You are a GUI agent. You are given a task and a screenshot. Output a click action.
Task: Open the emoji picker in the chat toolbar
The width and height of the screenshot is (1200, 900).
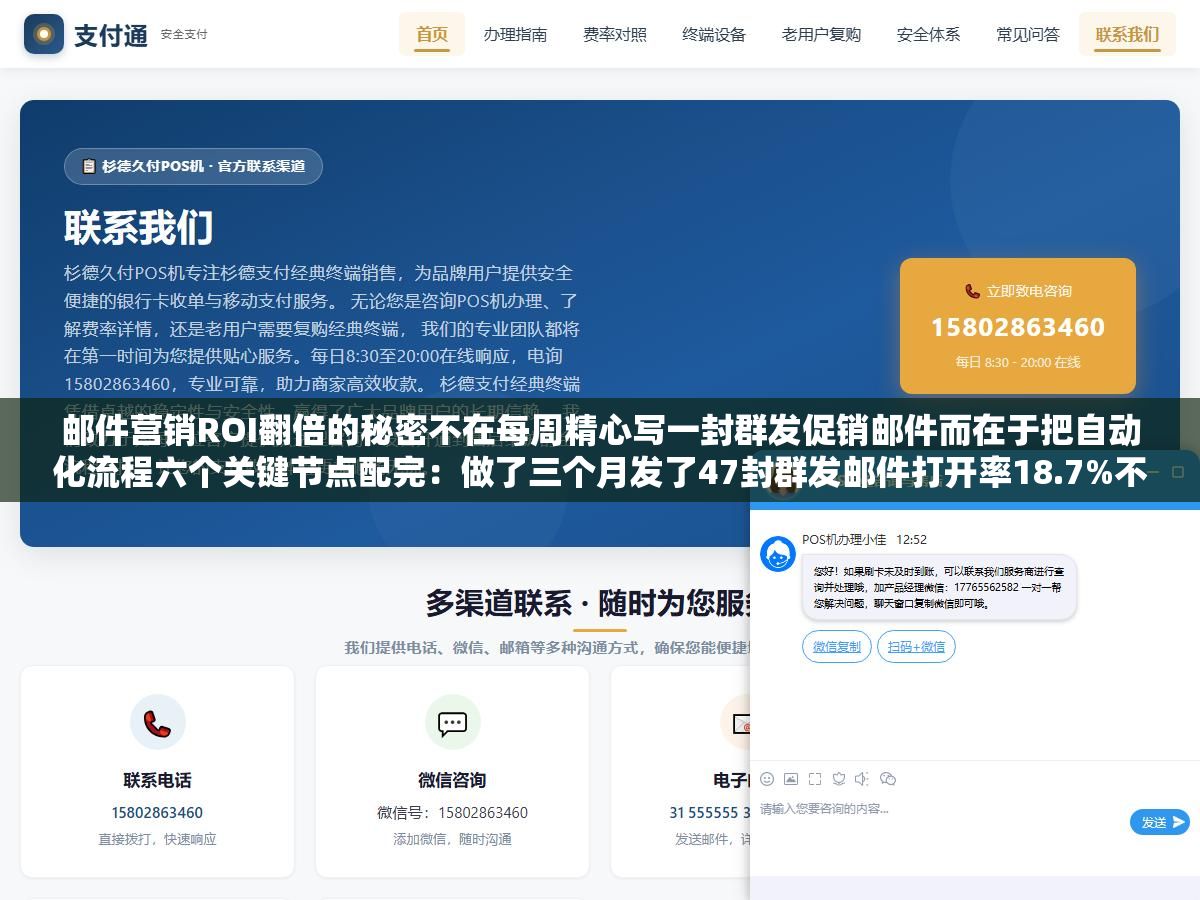(767, 779)
